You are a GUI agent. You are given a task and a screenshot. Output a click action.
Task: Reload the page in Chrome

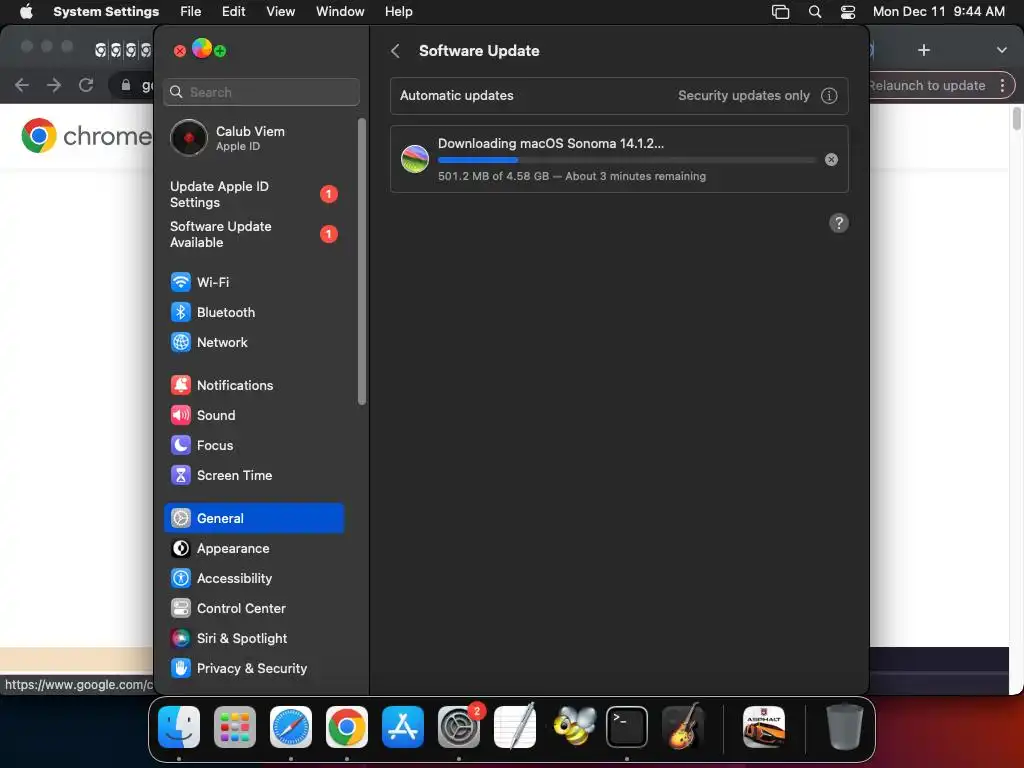86,85
